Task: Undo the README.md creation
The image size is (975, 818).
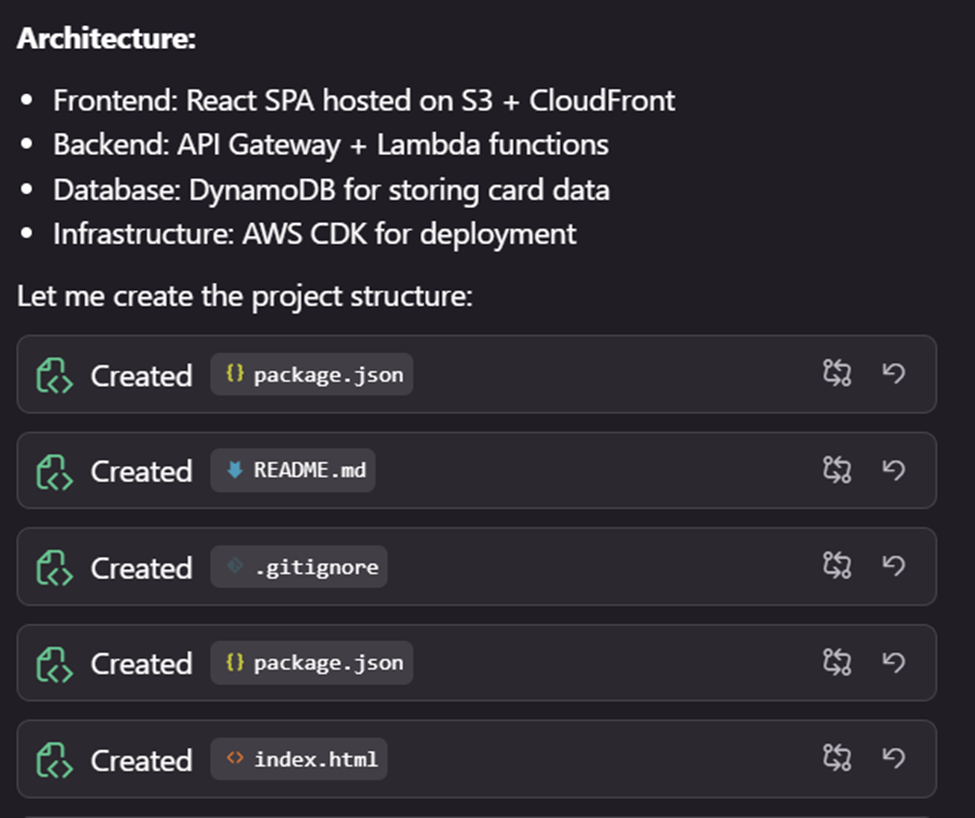Action: pyautogui.click(x=893, y=470)
